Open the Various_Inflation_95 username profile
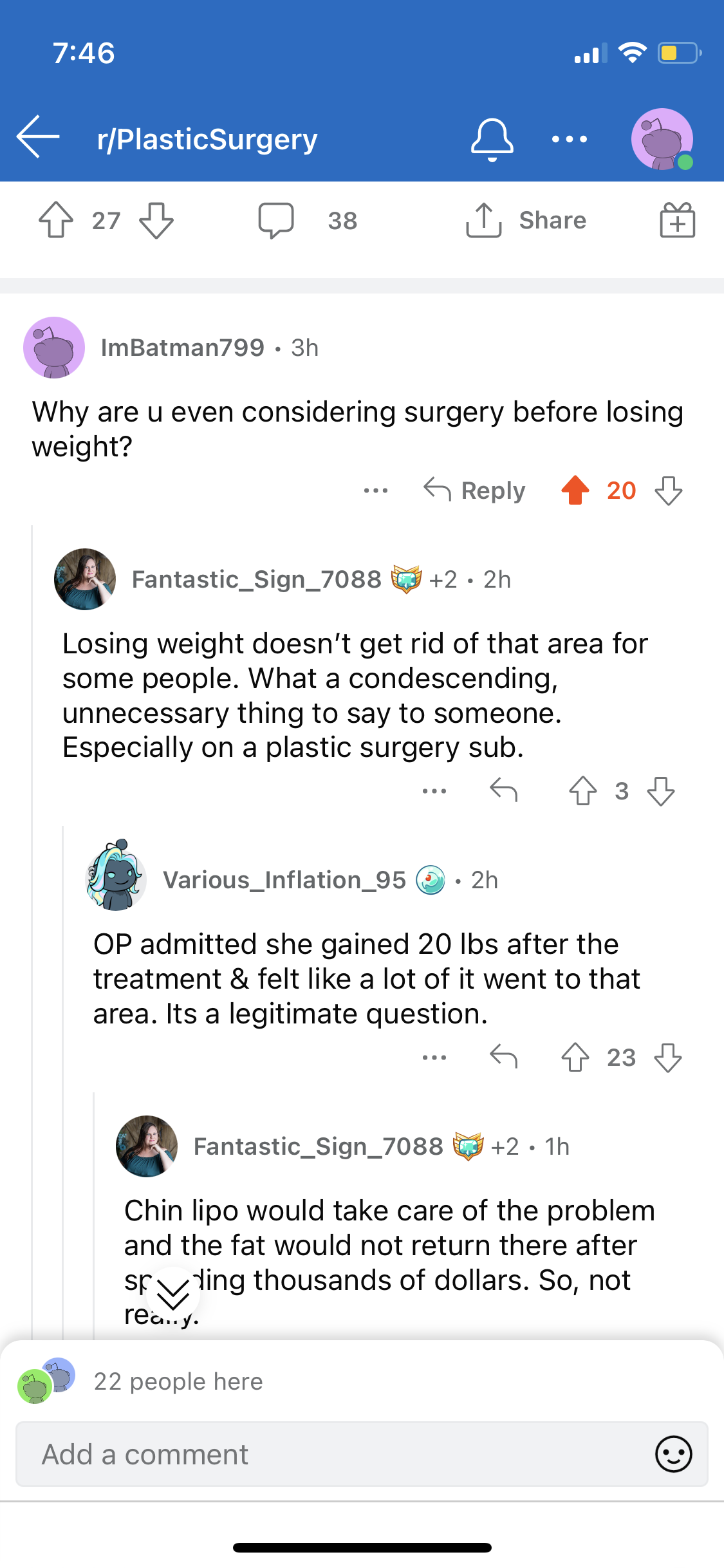The image size is (724, 1568). coord(284,880)
